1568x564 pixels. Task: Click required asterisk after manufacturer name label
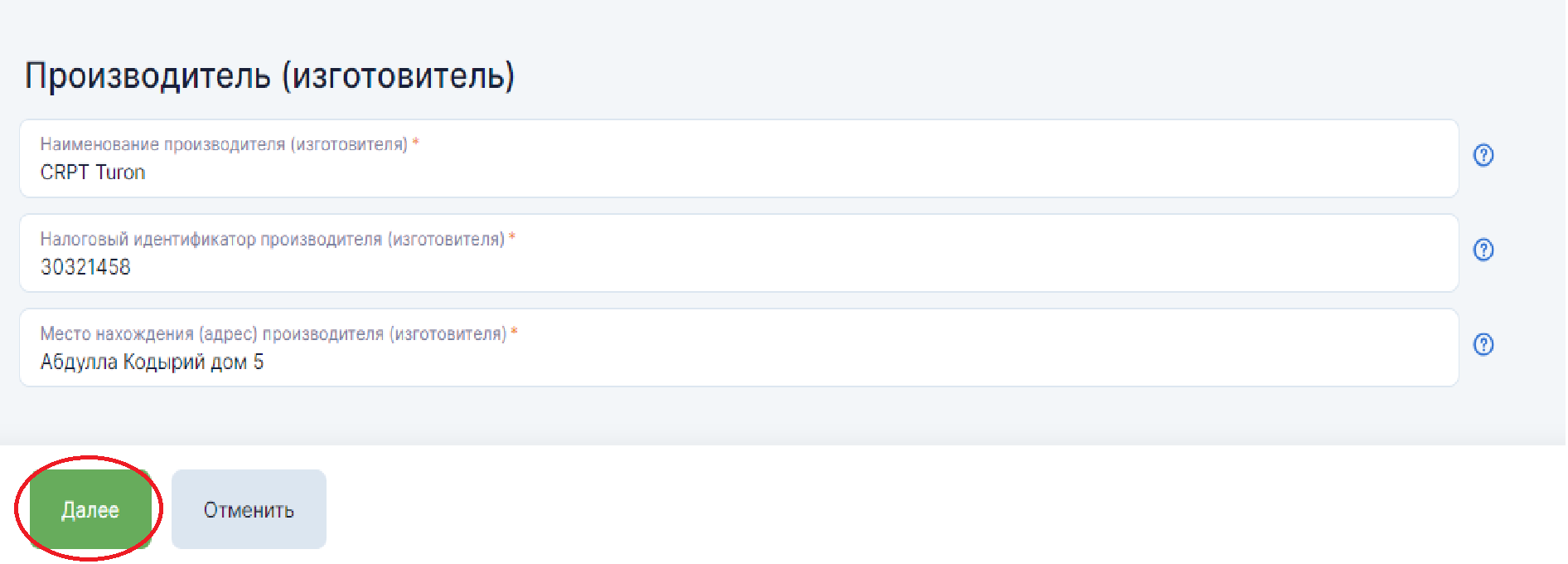tap(416, 143)
